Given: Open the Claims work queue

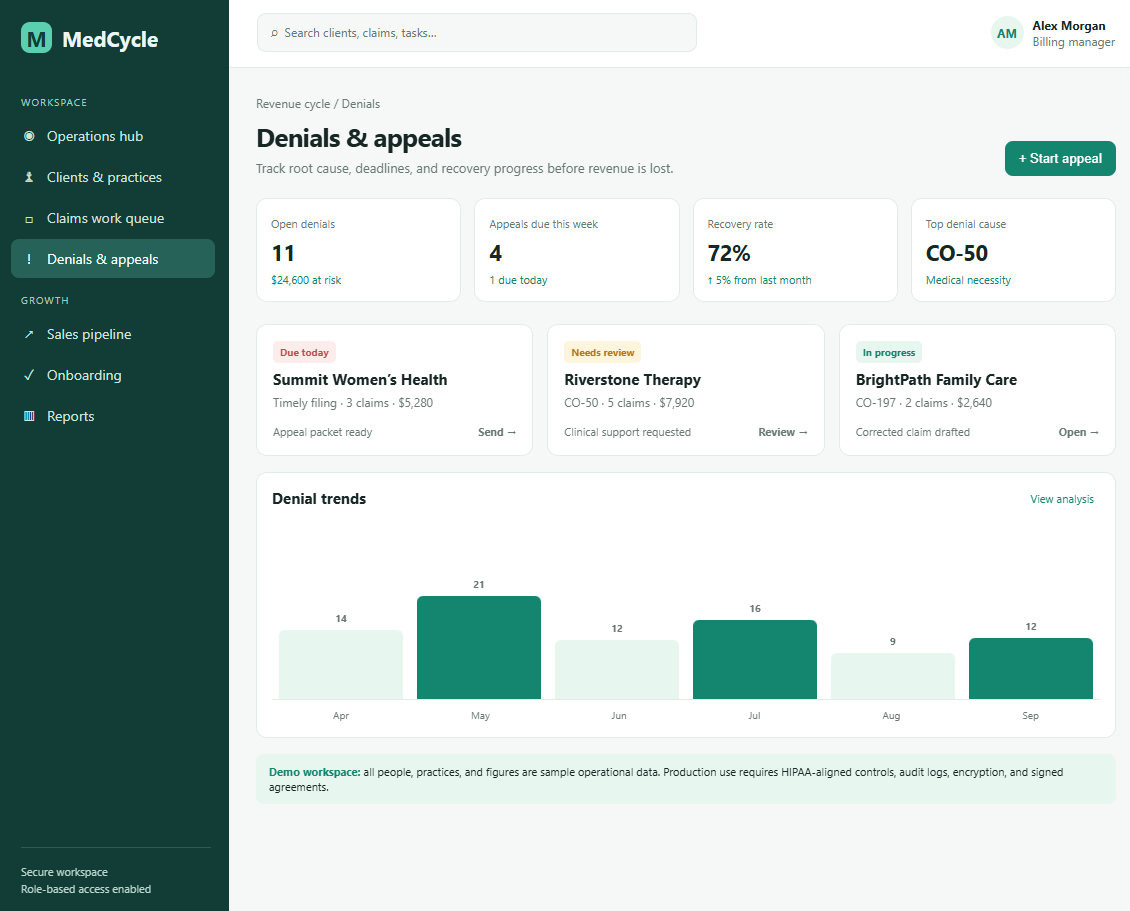Looking at the screenshot, I should (x=113, y=218).
